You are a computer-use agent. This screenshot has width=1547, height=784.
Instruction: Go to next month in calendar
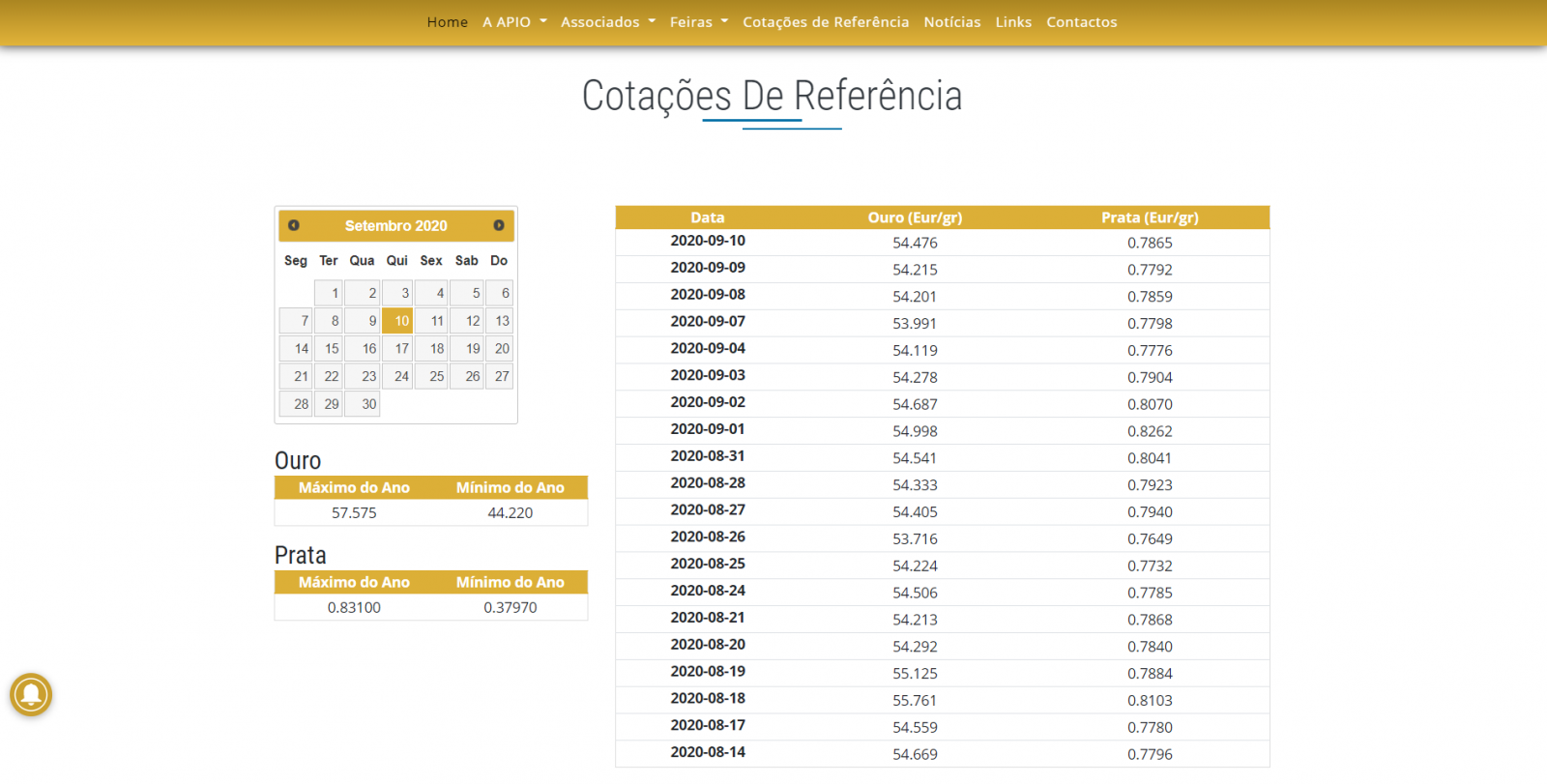pos(499,225)
